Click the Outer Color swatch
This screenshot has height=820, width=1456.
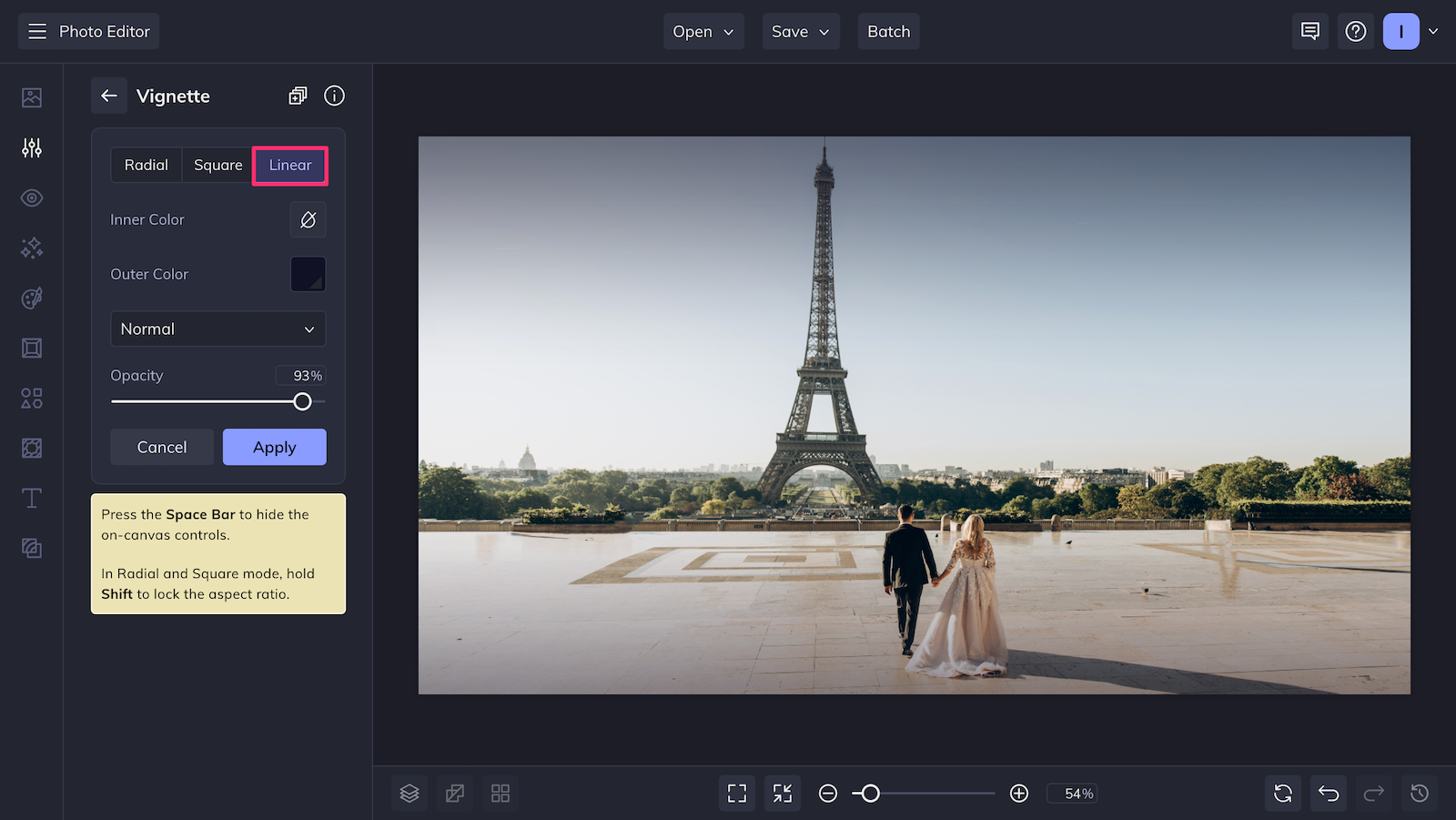(308, 274)
